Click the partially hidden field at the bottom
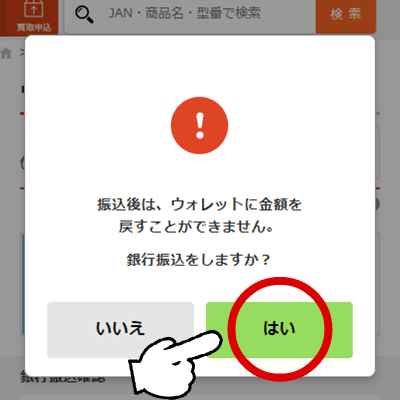 point(200,397)
